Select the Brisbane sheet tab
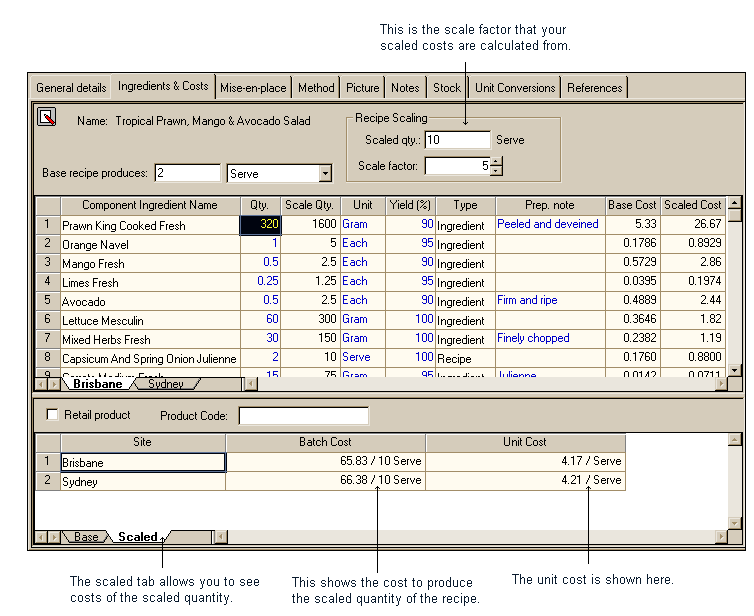754x616 pixels. (x=98, y=384)
